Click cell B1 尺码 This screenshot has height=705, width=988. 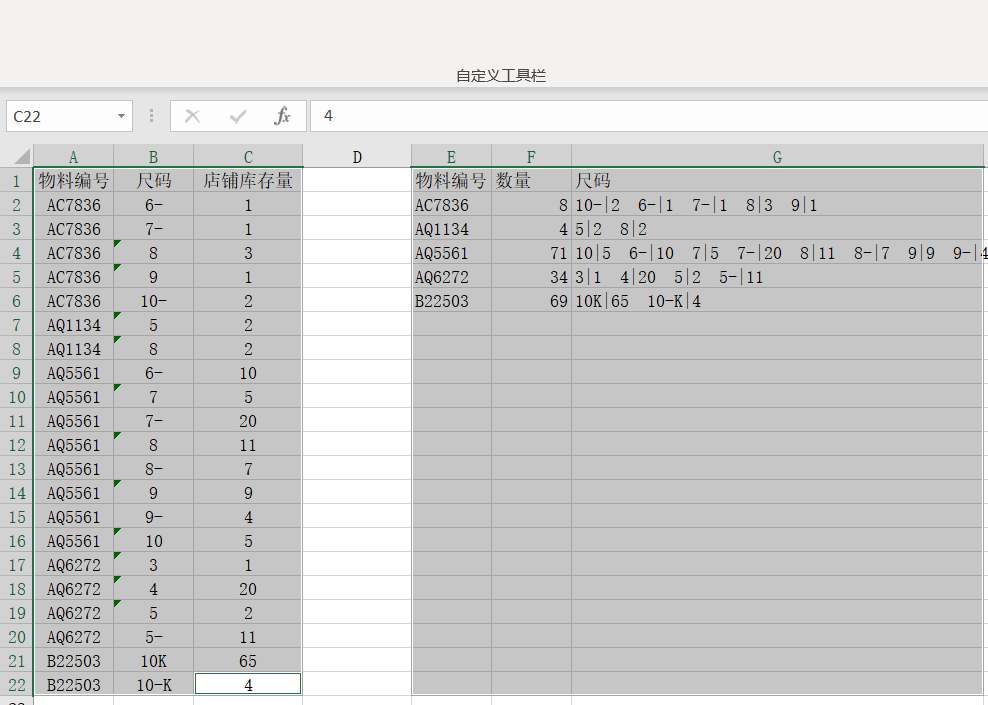coord(153,181)
